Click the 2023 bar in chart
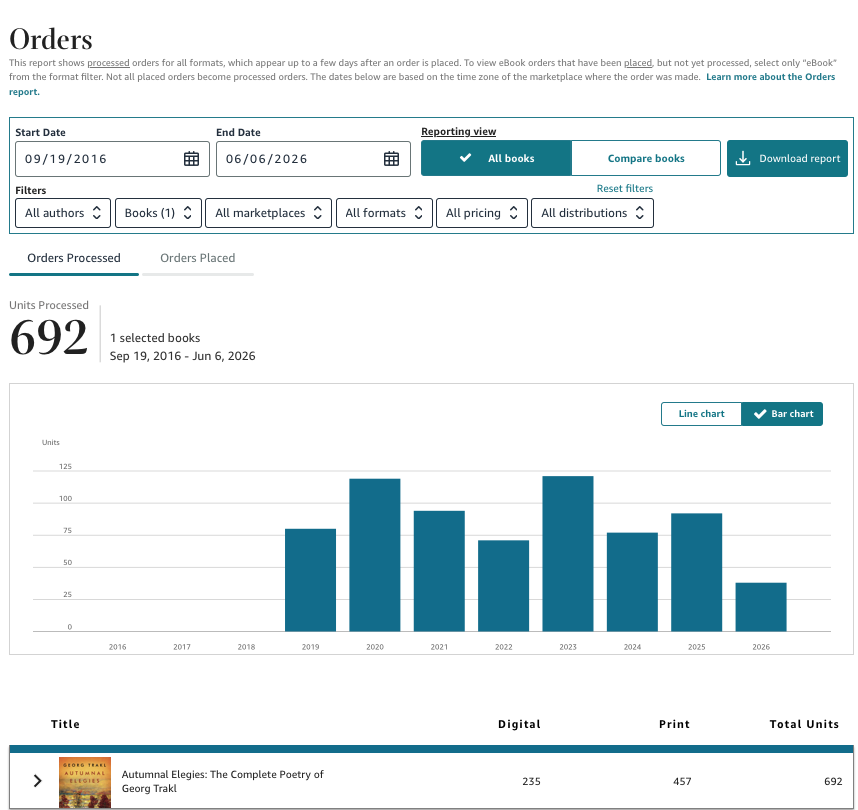 pos(568,554)
